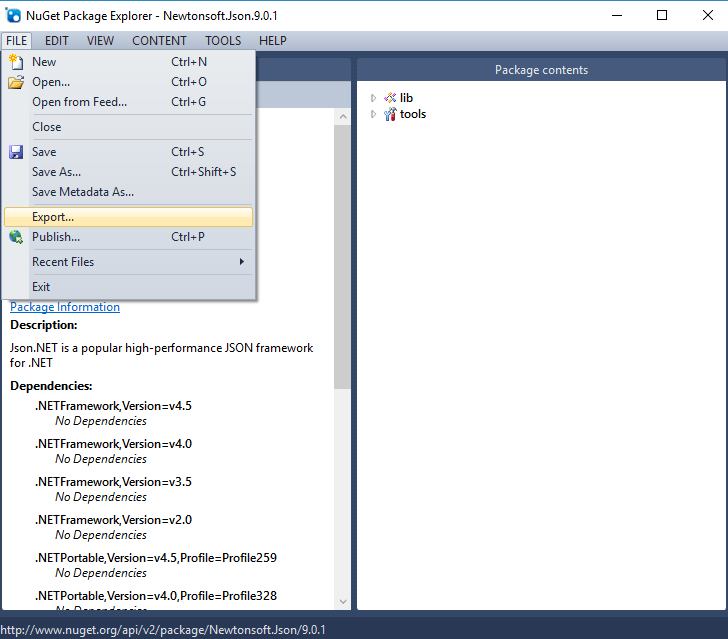Select Open from Feed... menu entry
The image size is (728, 639).
click(129, 102)
